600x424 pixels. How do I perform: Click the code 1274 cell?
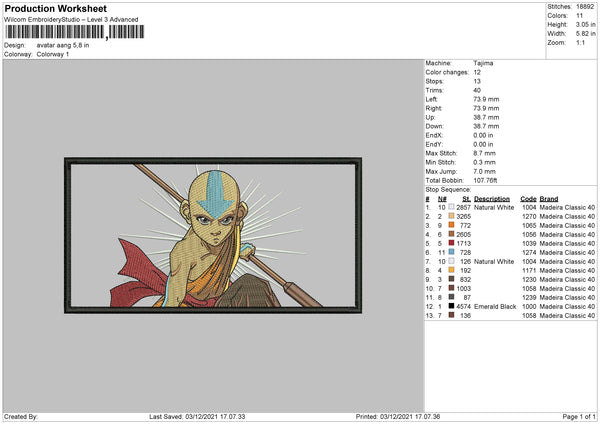[529, 252]
